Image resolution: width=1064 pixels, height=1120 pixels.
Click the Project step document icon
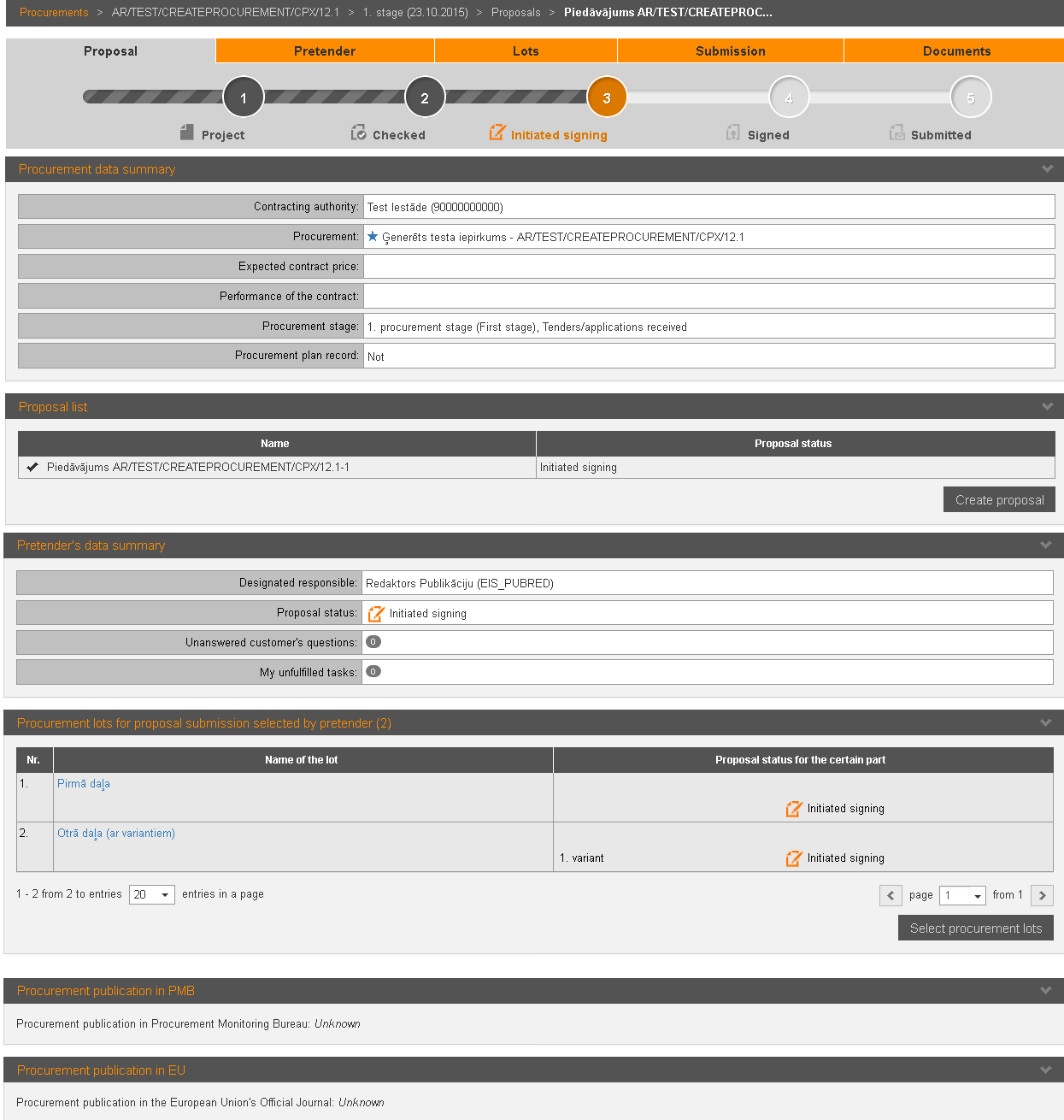pyautogui.click(x=187, y=133)
